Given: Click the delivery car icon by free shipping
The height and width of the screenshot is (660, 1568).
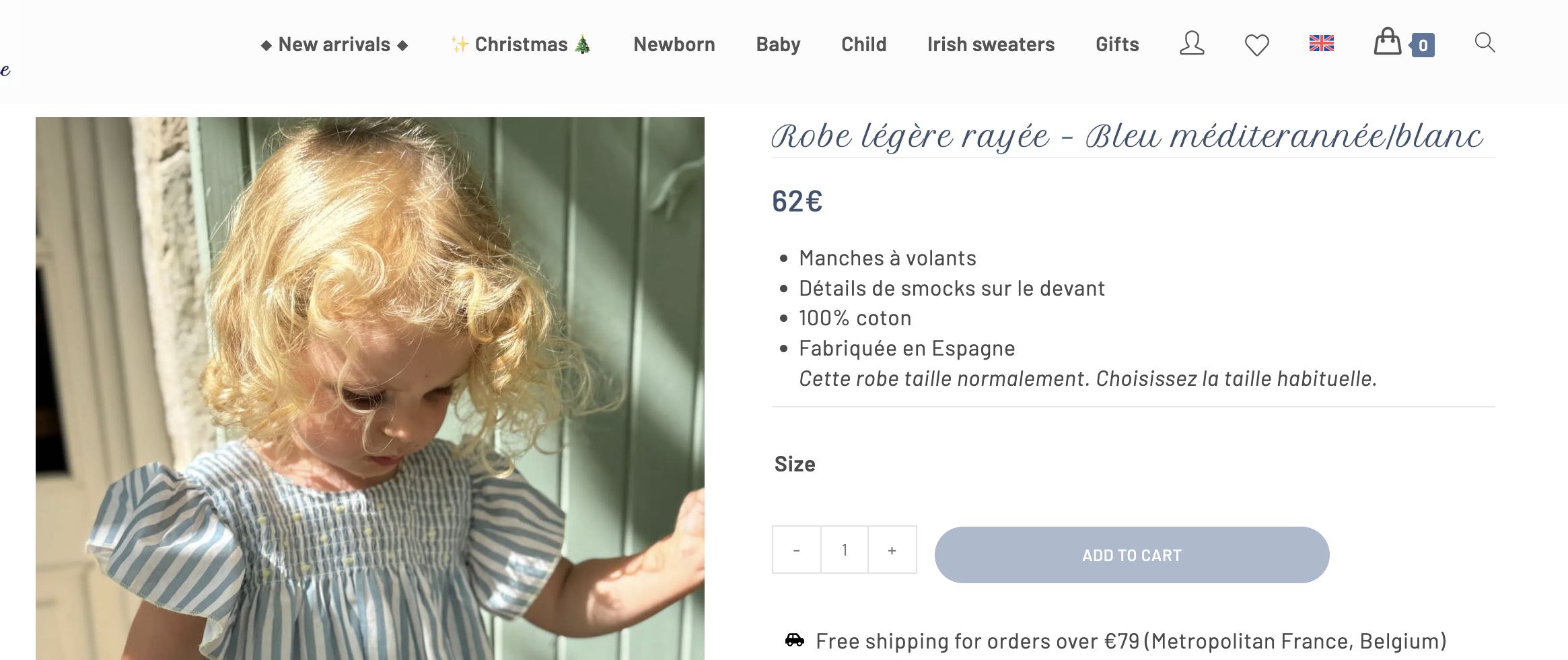Looking at the screenshot, I should 795,640.
